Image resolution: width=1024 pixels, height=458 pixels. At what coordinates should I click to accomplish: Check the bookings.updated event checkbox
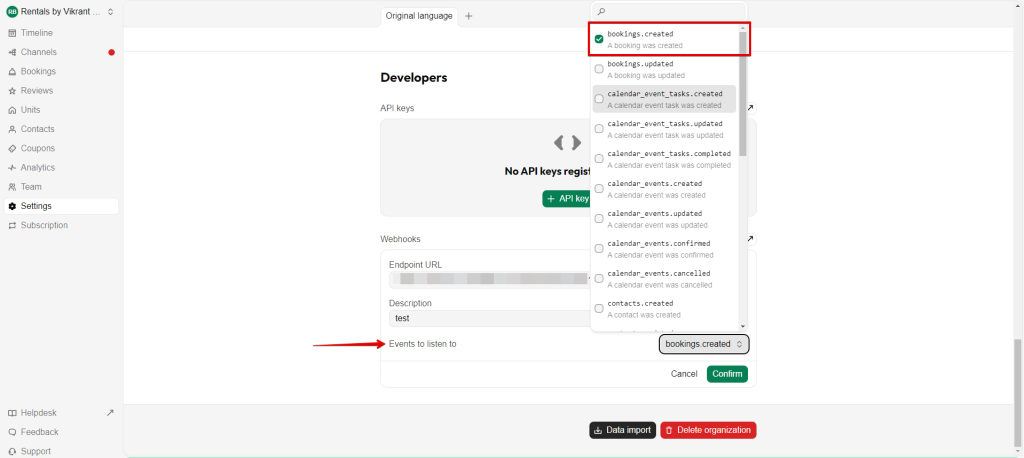599,69
